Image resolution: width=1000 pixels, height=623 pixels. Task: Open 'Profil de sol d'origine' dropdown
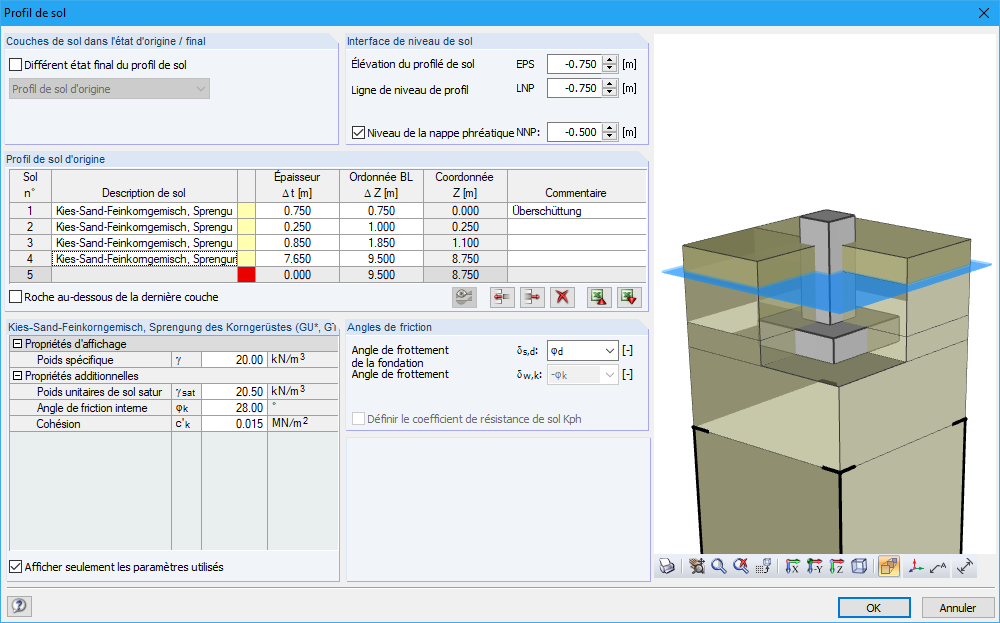click(x=110, y=89)
